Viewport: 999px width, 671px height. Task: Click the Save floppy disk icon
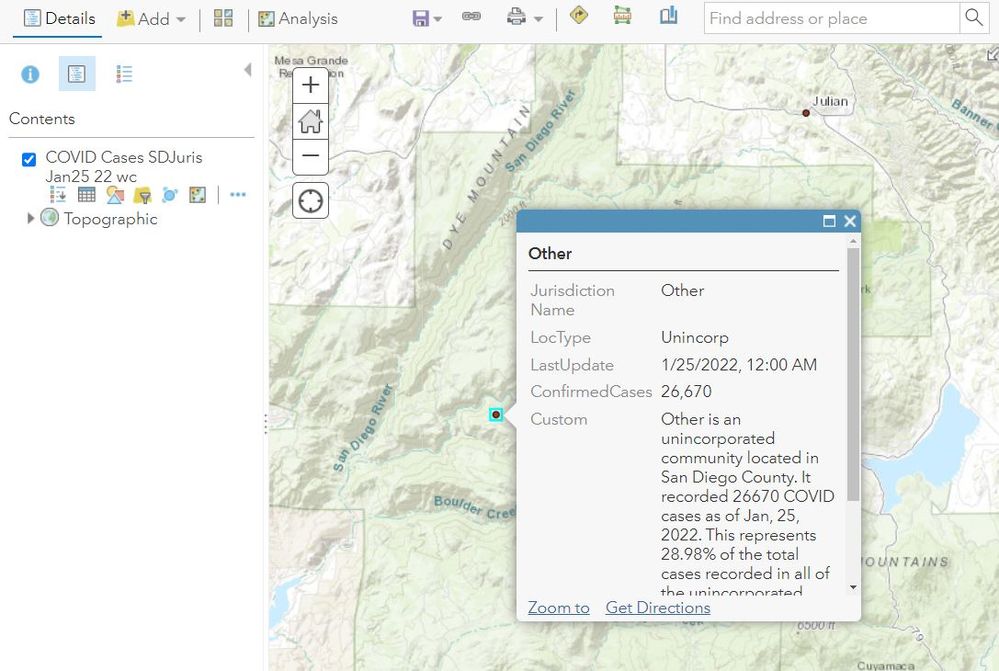pyautogui.click(x=420, y=18)
